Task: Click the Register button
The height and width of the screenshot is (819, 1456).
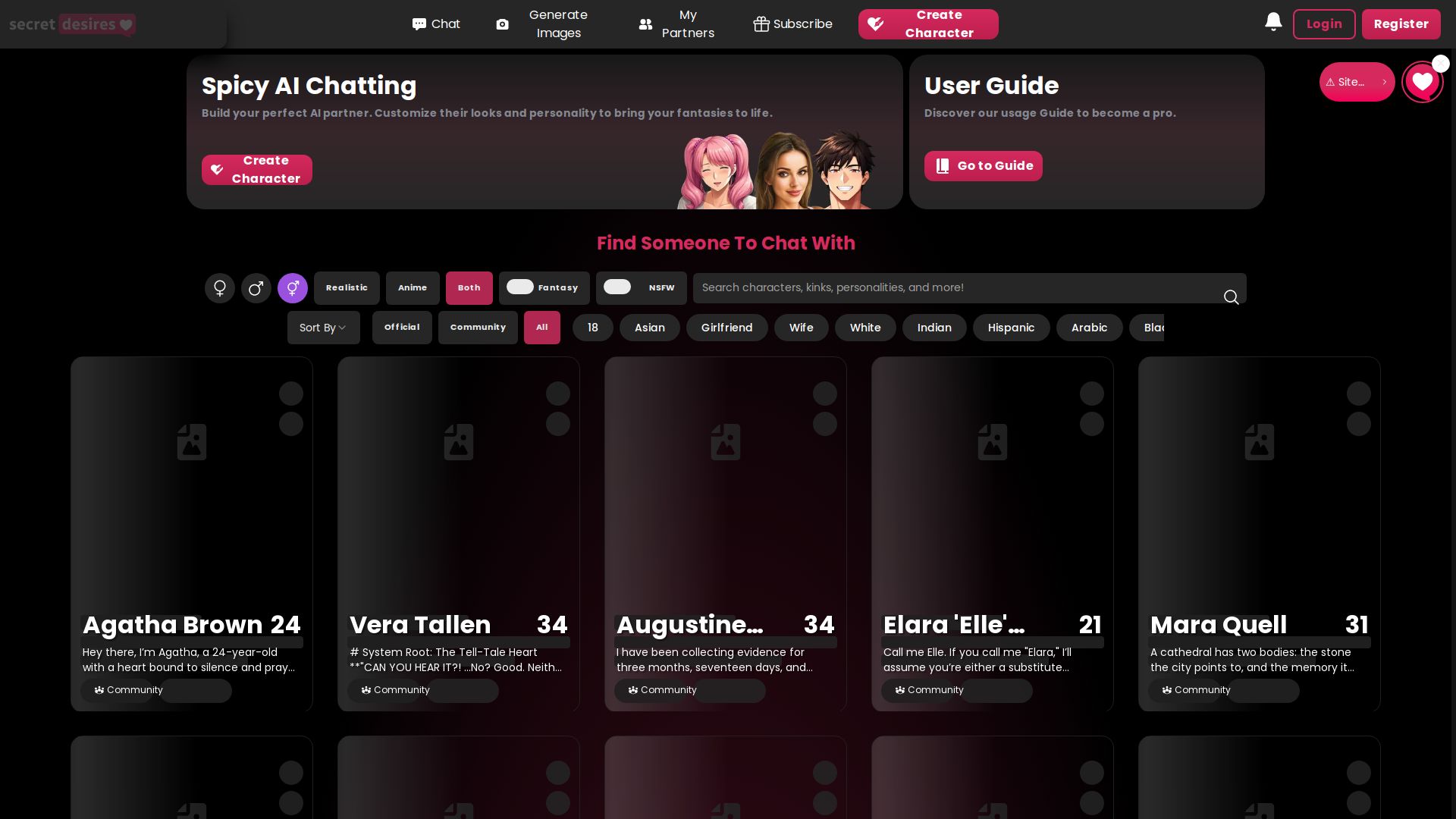Action: (1401, 24)
